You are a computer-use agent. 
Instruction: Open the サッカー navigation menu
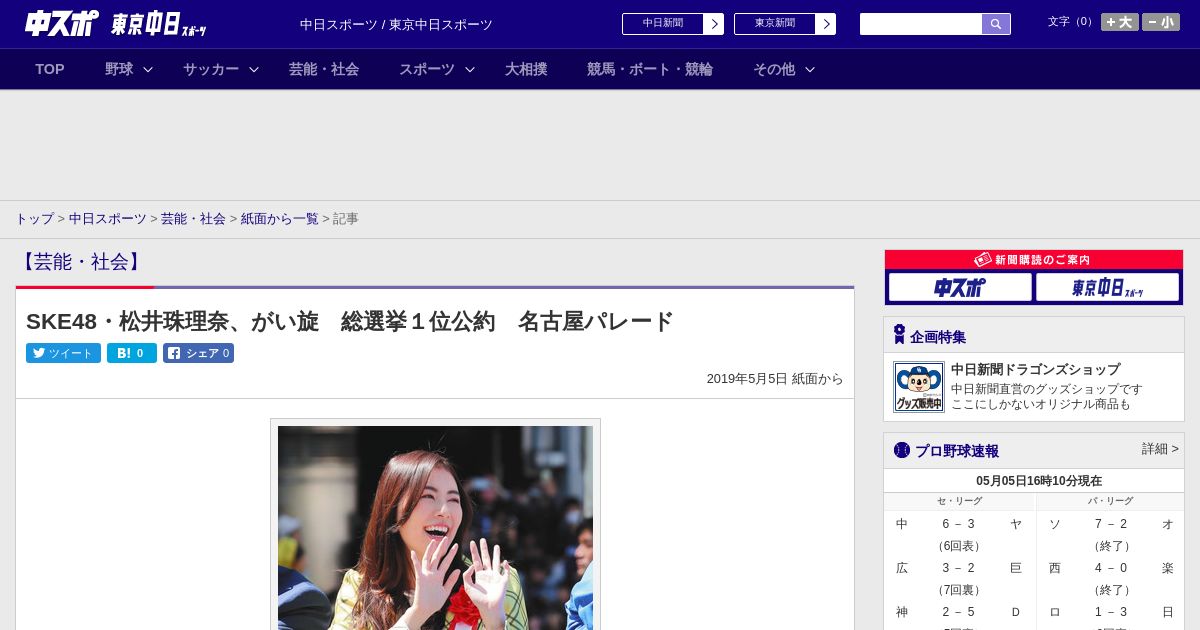pos(211,69)
